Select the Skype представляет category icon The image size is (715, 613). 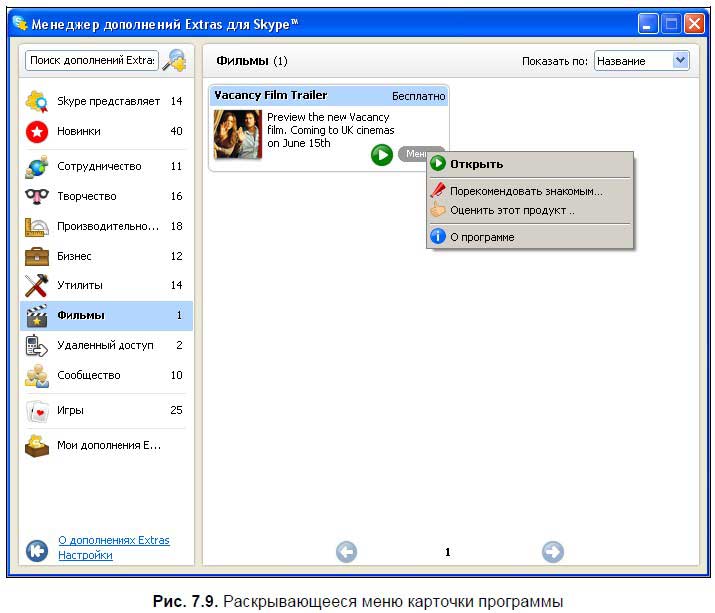pos(37,101)
